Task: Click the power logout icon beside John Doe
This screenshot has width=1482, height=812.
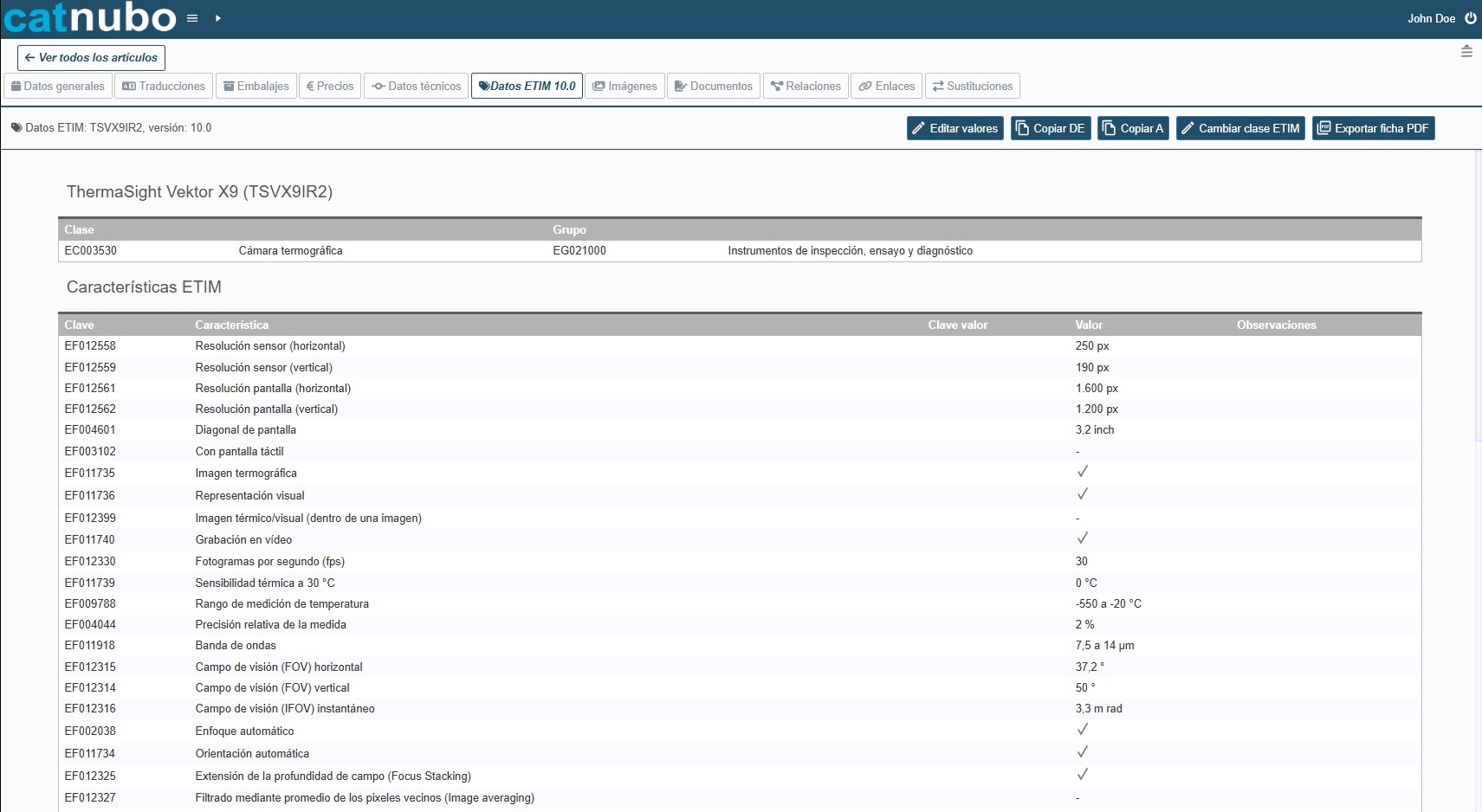Action: click(x=1470, y=18)
